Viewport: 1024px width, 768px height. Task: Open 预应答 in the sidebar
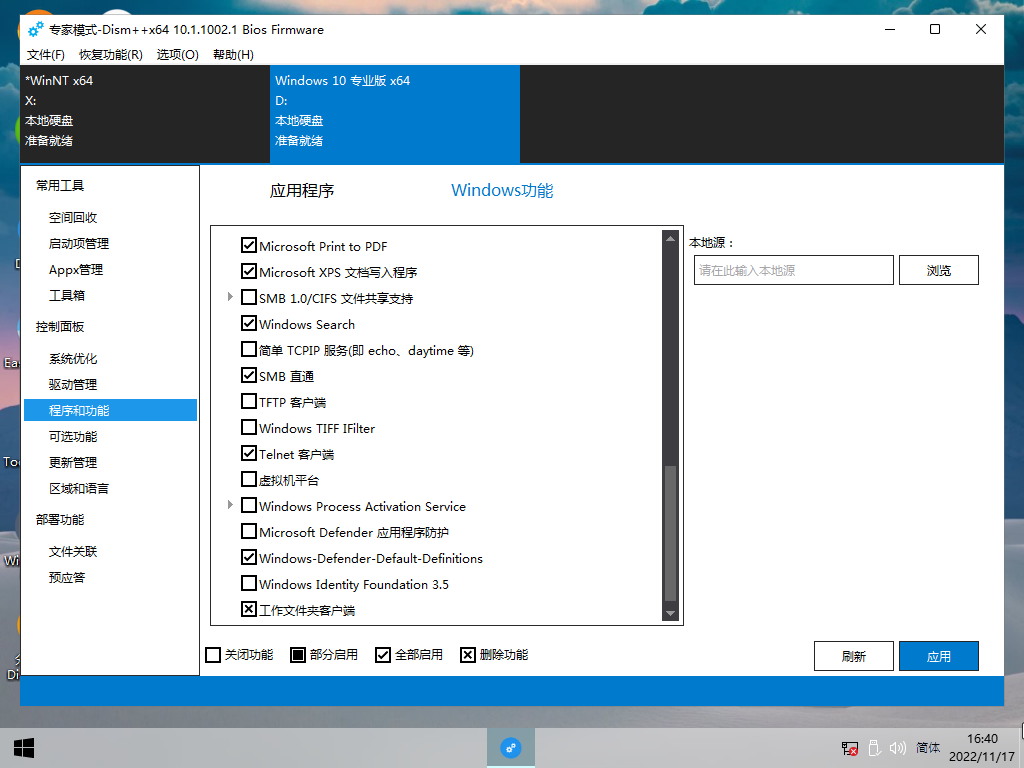[x=67, y=577]
